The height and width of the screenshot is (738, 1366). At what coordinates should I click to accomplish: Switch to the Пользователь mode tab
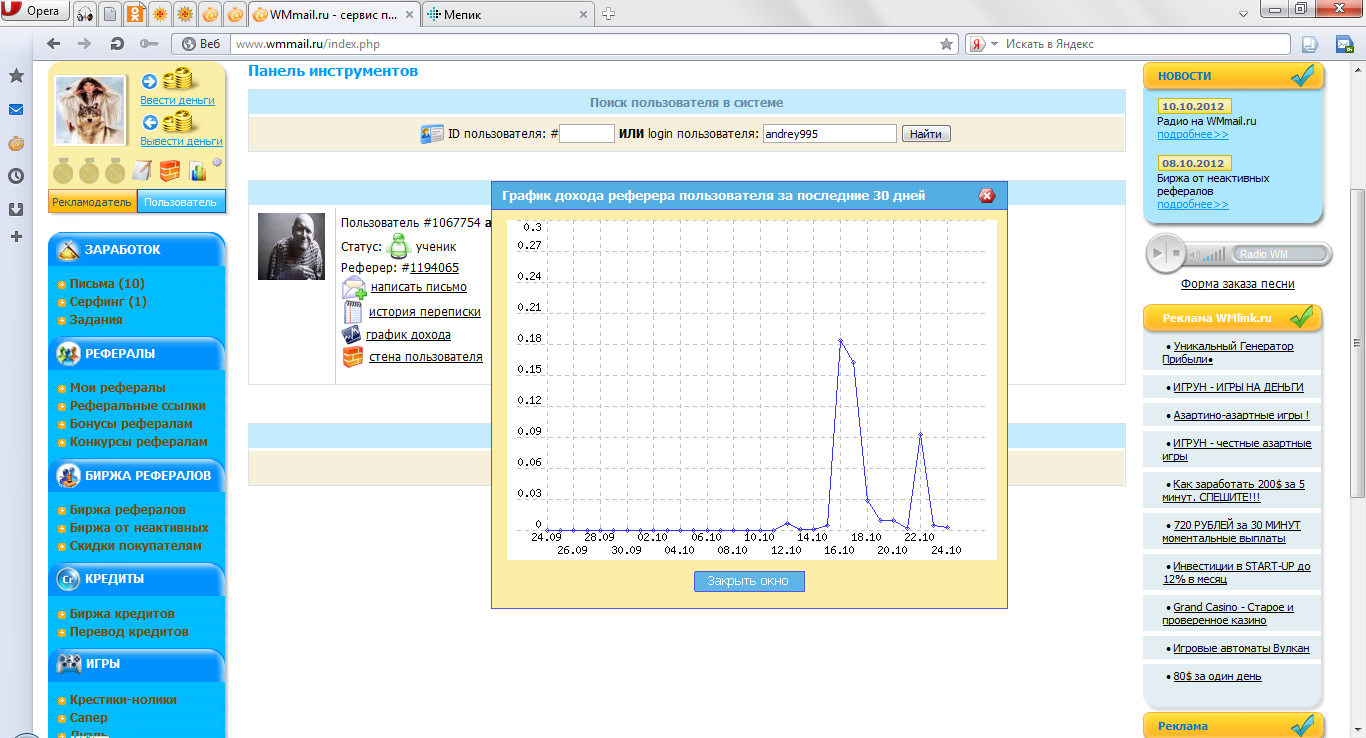tap(180, 201)
